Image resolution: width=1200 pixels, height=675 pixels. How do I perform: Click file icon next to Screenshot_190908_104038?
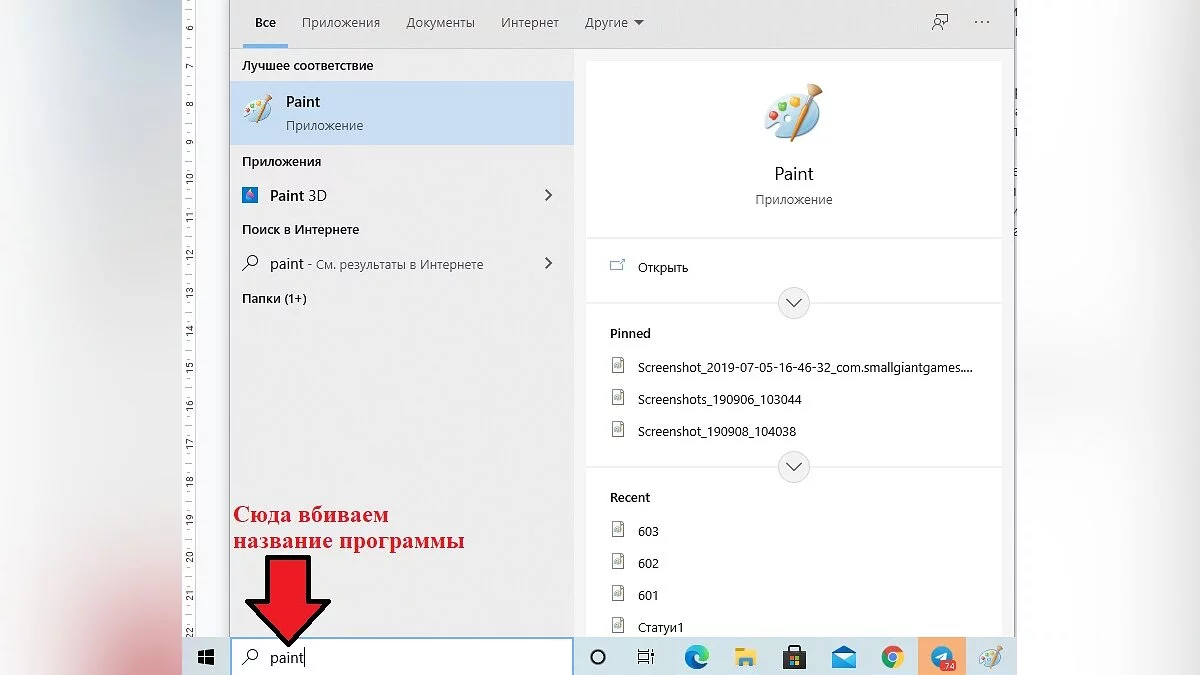(618, 430)
